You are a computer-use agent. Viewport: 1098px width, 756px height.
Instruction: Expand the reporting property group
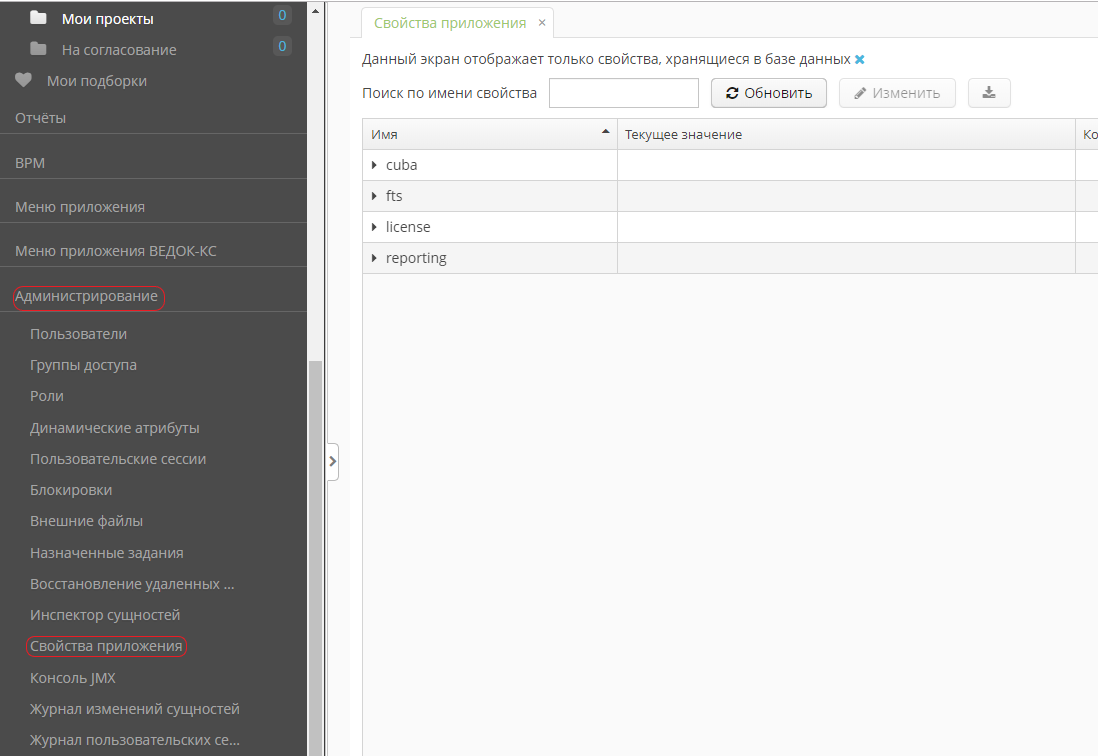pyautogui.click(x=374, y=258)
